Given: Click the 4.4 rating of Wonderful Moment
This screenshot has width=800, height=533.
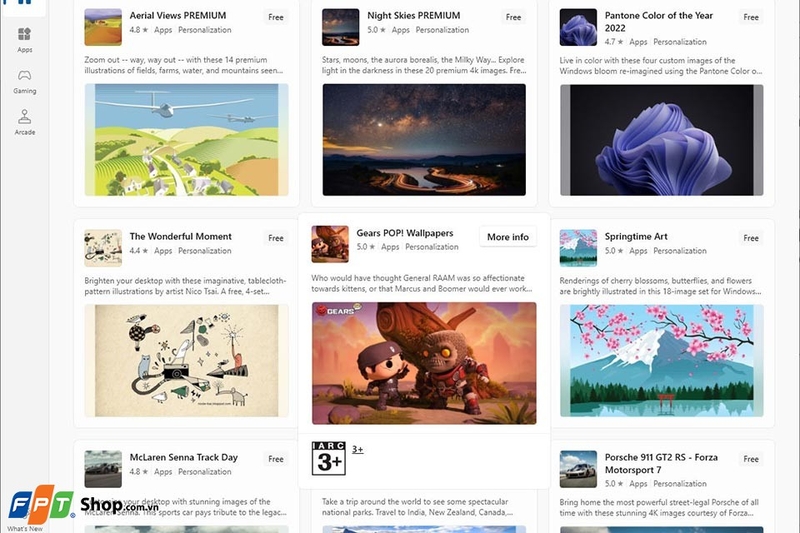Looking at the screenshot, I should pos(138,250).
